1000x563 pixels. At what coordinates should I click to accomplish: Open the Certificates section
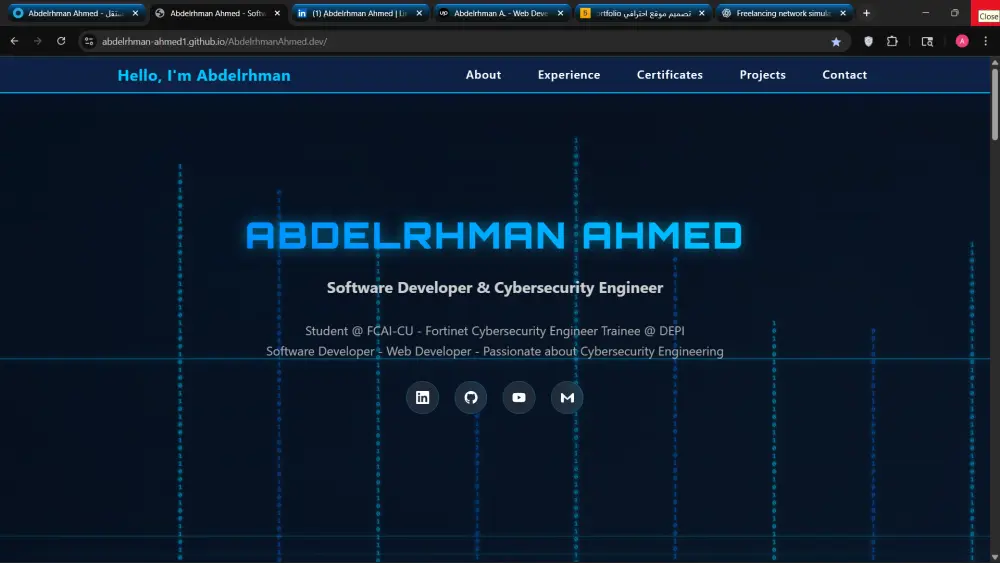pyautogui.click(x=670, y=75)
